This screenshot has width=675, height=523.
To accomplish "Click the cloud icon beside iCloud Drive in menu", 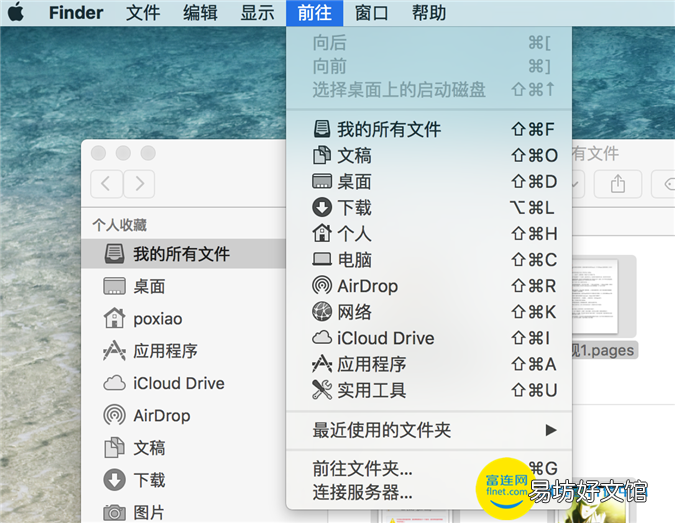I will pyautogui.click(x=322, y=337).
